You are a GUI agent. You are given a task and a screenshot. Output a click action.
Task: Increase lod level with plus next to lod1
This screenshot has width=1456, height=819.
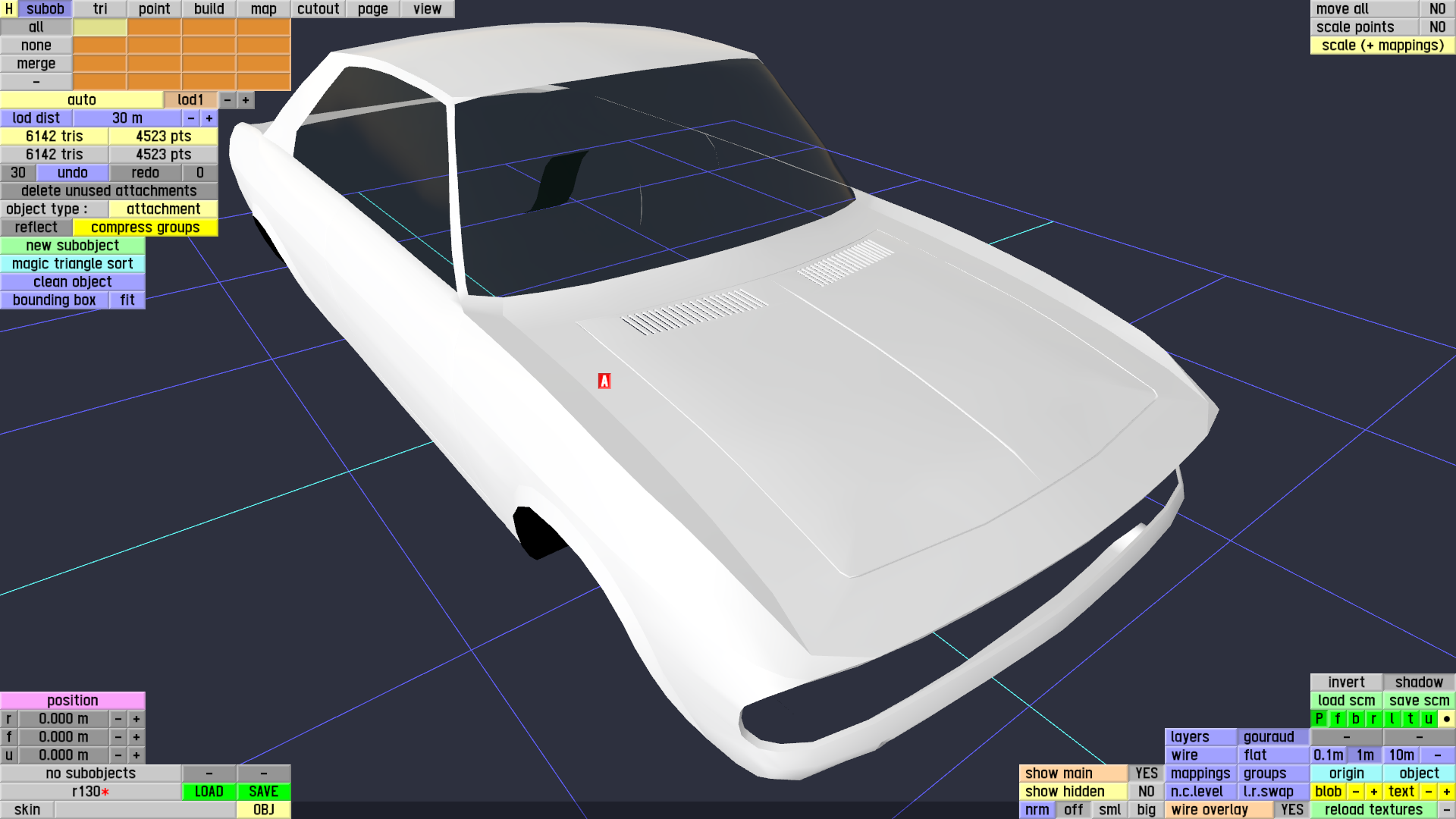(246, 100)
